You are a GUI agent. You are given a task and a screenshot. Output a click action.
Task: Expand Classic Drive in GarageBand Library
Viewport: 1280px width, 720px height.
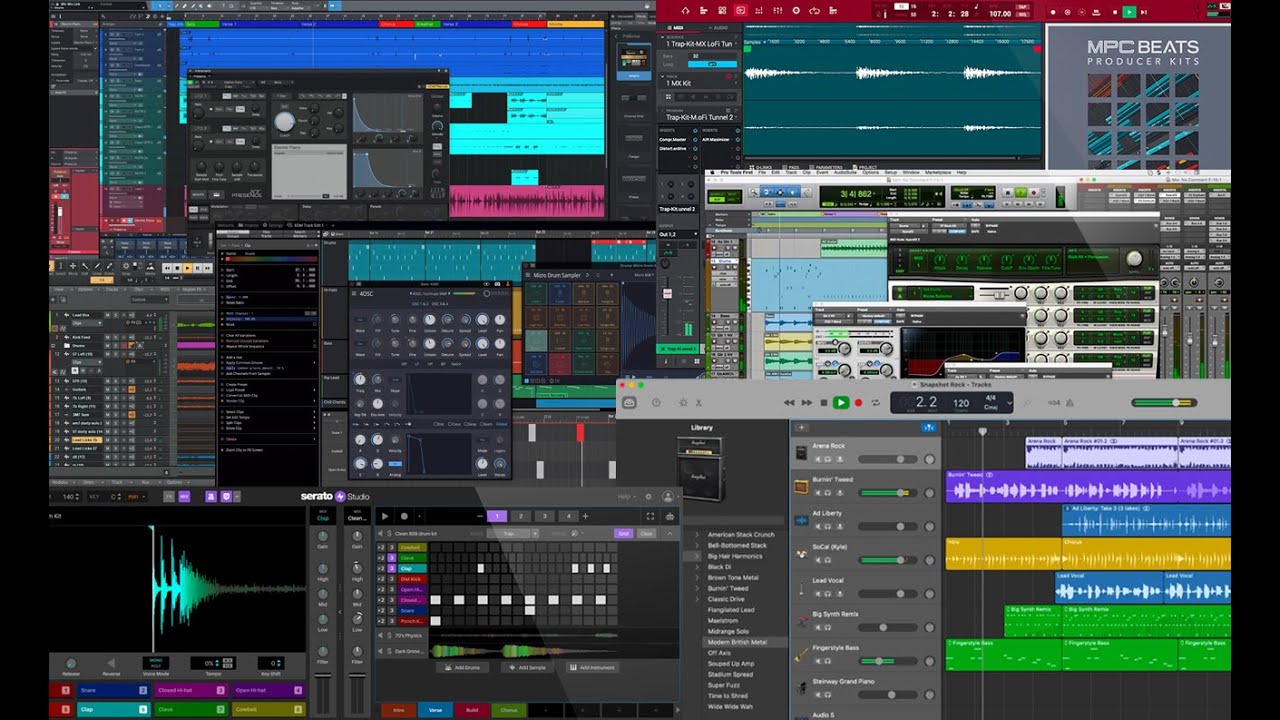697,599
